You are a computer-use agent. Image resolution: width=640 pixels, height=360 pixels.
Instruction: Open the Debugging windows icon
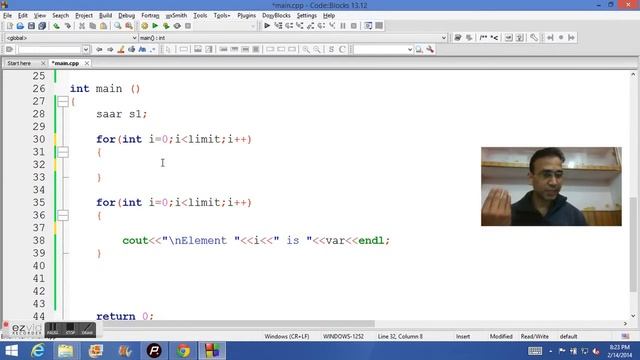368,26
